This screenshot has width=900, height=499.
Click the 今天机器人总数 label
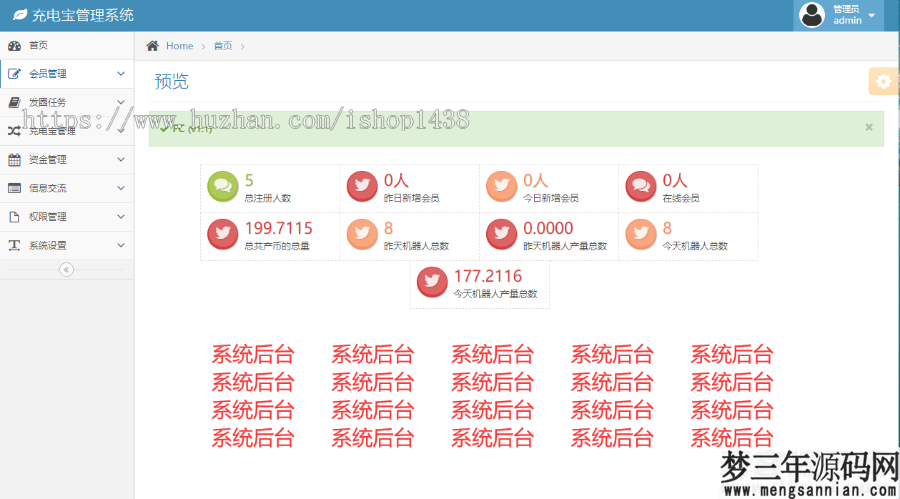[695, 246]
